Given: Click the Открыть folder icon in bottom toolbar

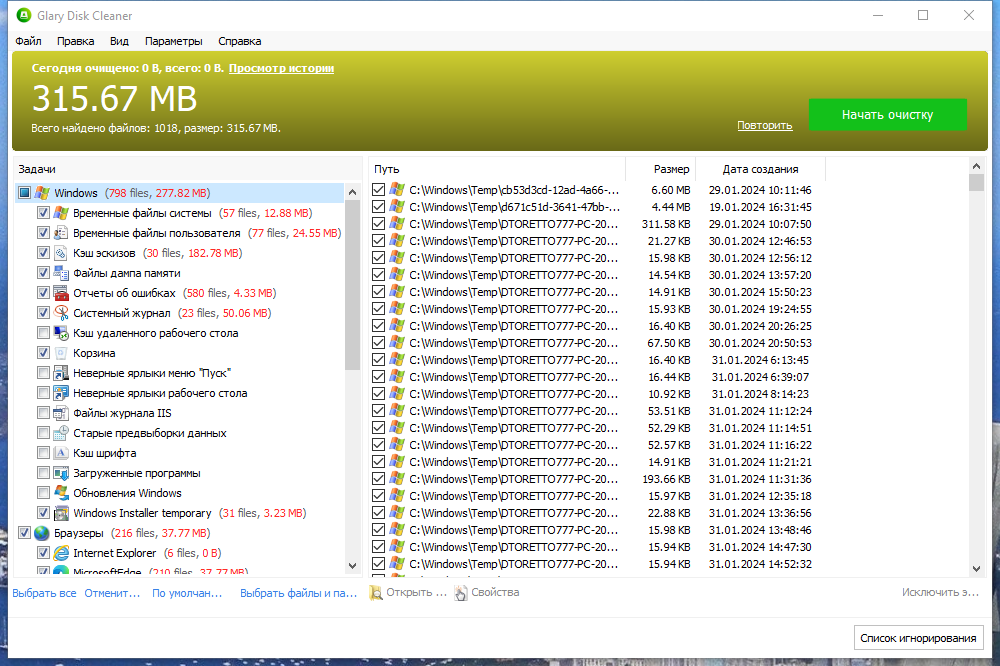Looking at the screenshot, I should [376, 593].
